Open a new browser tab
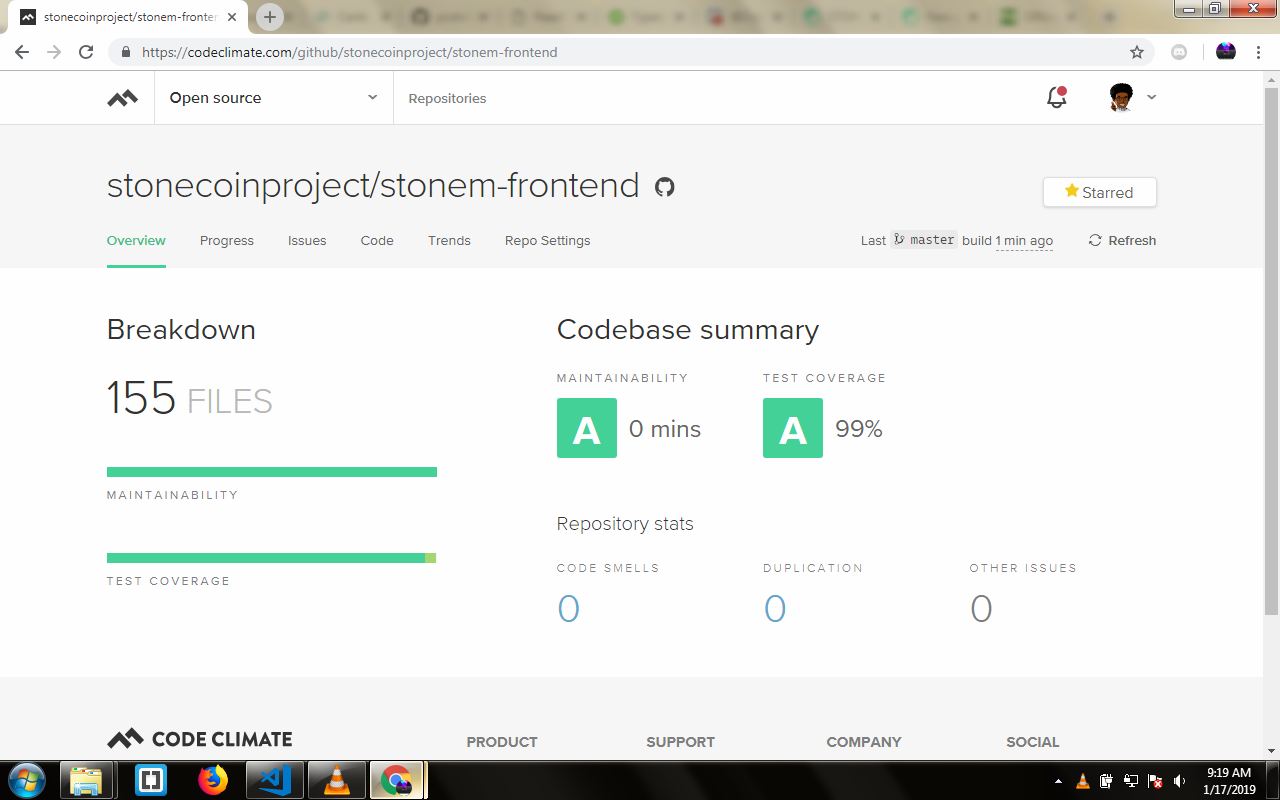The width and height of the screenshot is (1280, 800). coord(270,17)
